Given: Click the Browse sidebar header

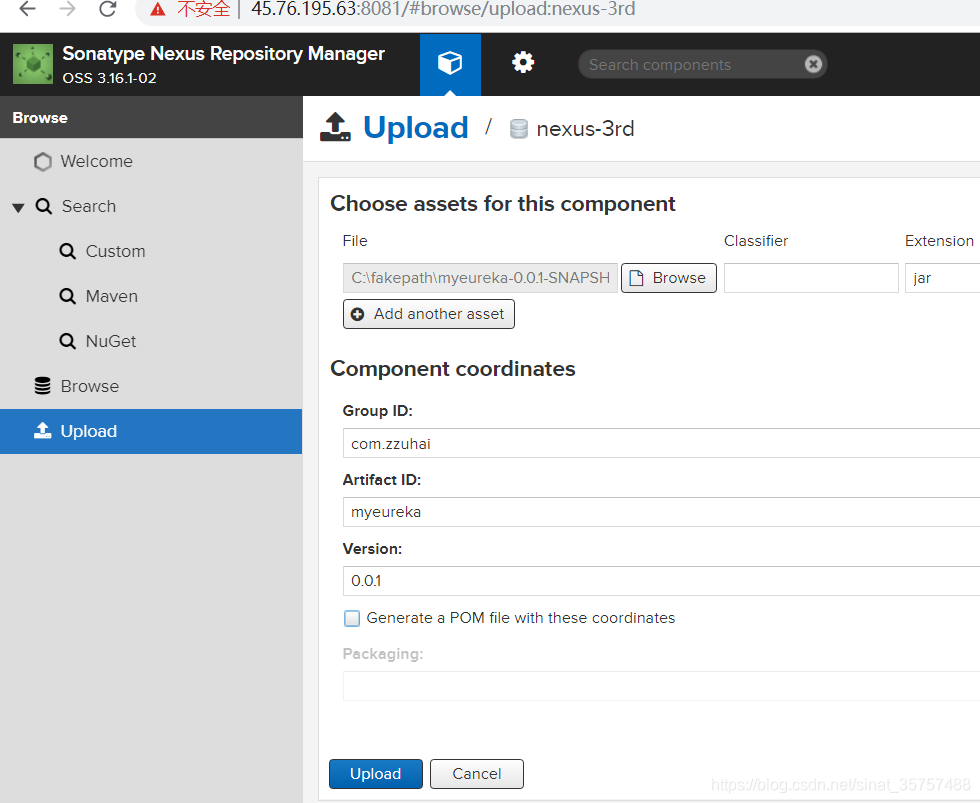Looking at the screenshot, I should pos(151,117).
